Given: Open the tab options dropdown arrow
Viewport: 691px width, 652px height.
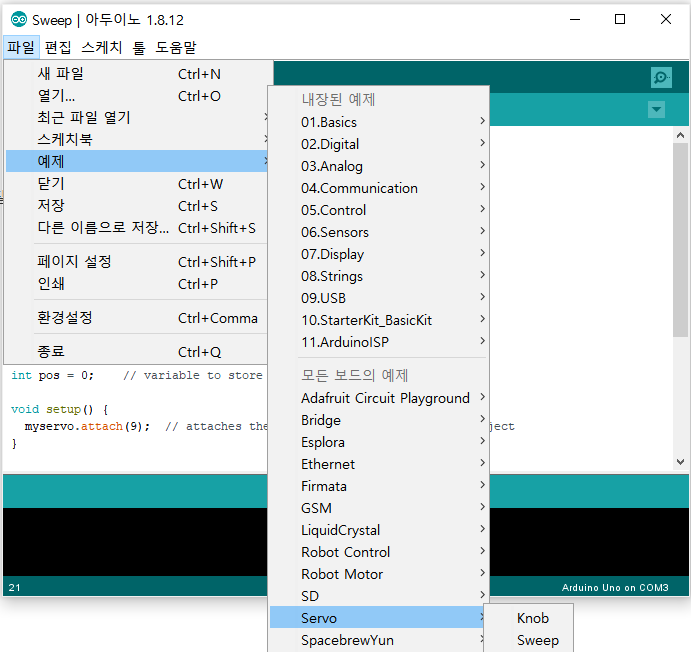Looking at the screenshot, I should coord(656,109).
